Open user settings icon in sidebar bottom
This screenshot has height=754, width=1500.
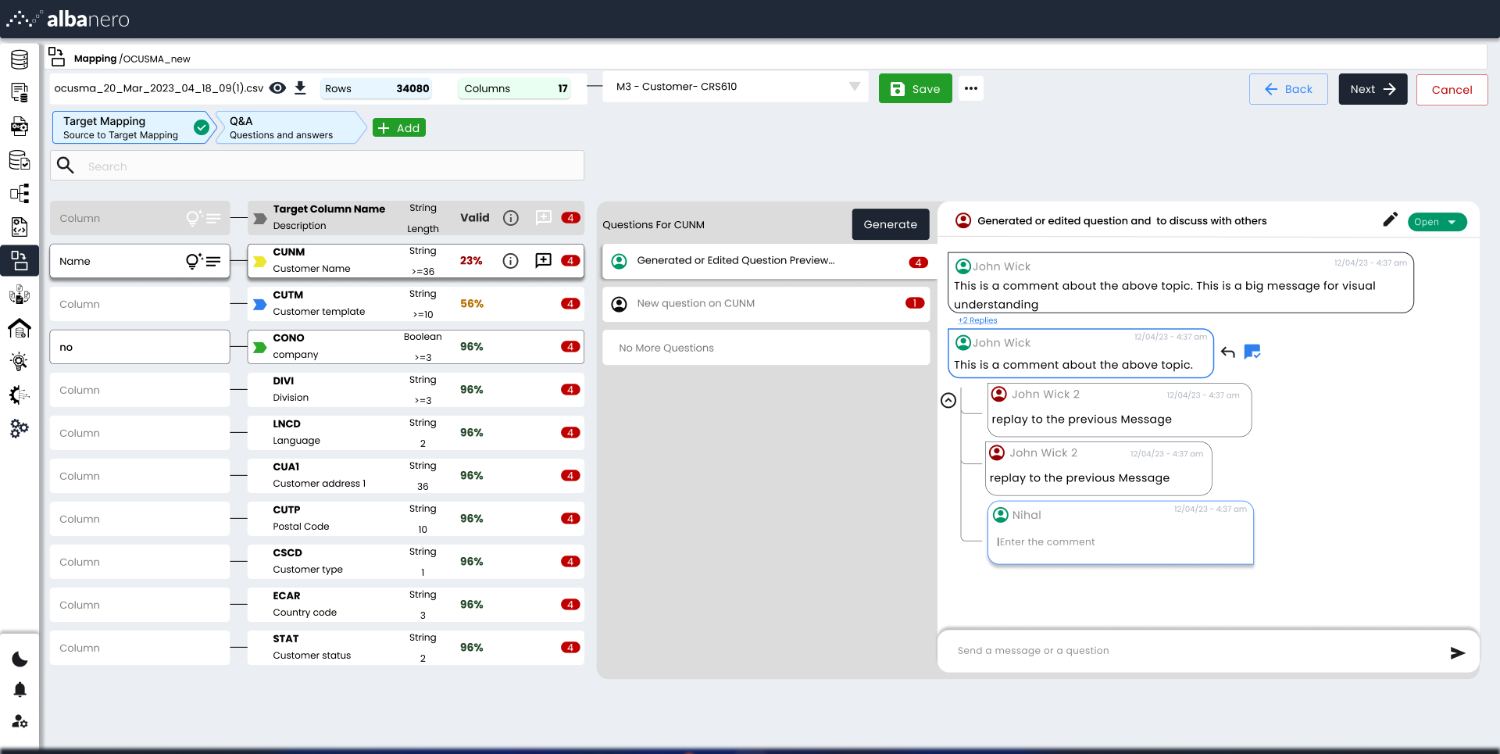click(x=19, y=721)
